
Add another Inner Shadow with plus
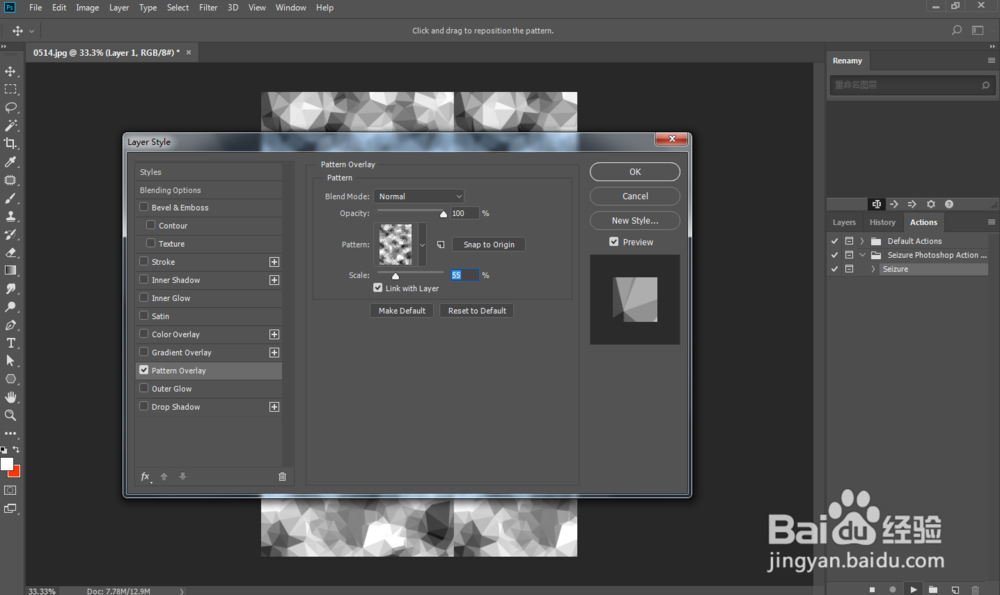point(274,280)
